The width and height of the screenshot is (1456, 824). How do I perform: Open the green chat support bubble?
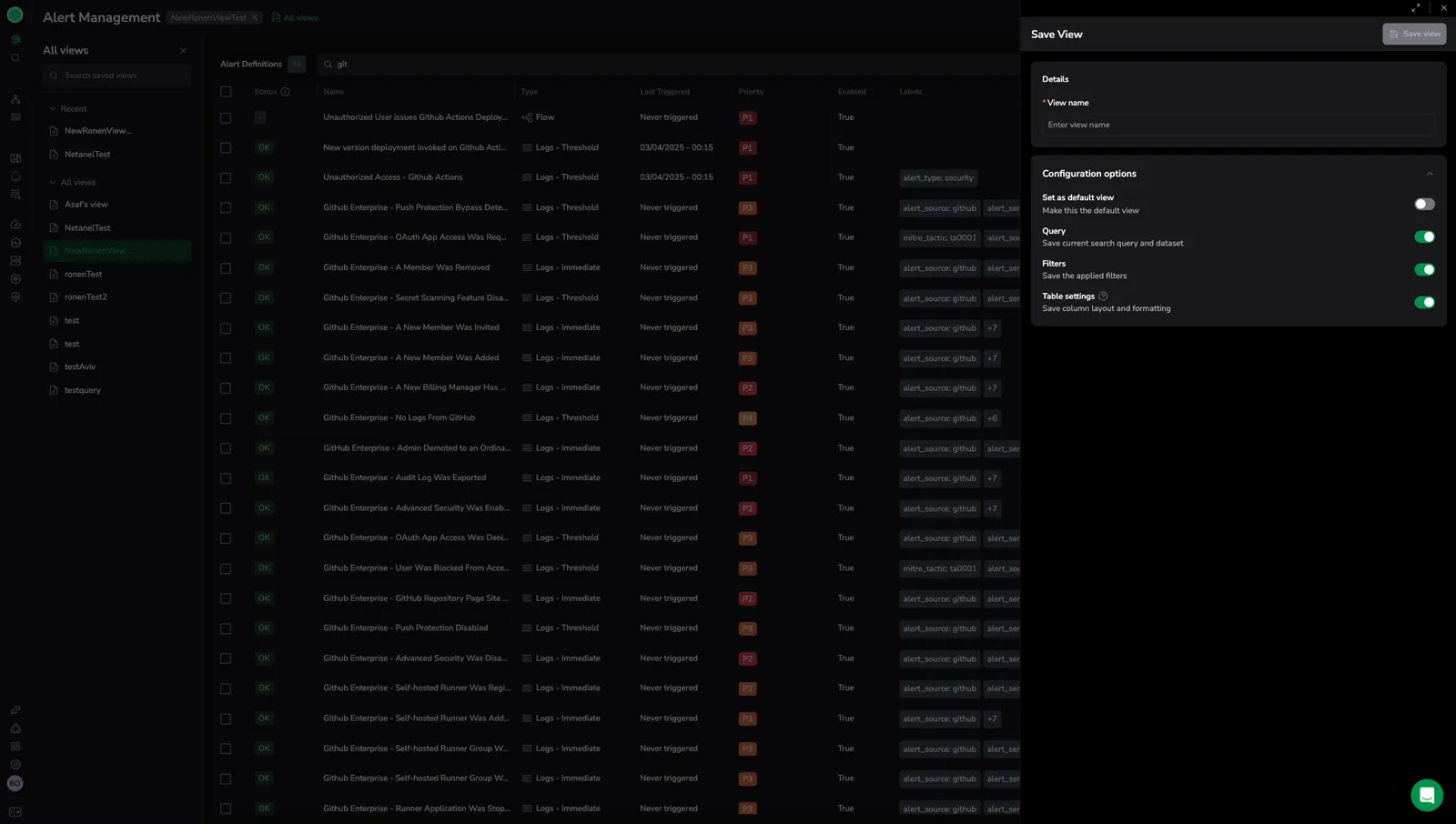pyautogui.click(x=1427, y=795)
